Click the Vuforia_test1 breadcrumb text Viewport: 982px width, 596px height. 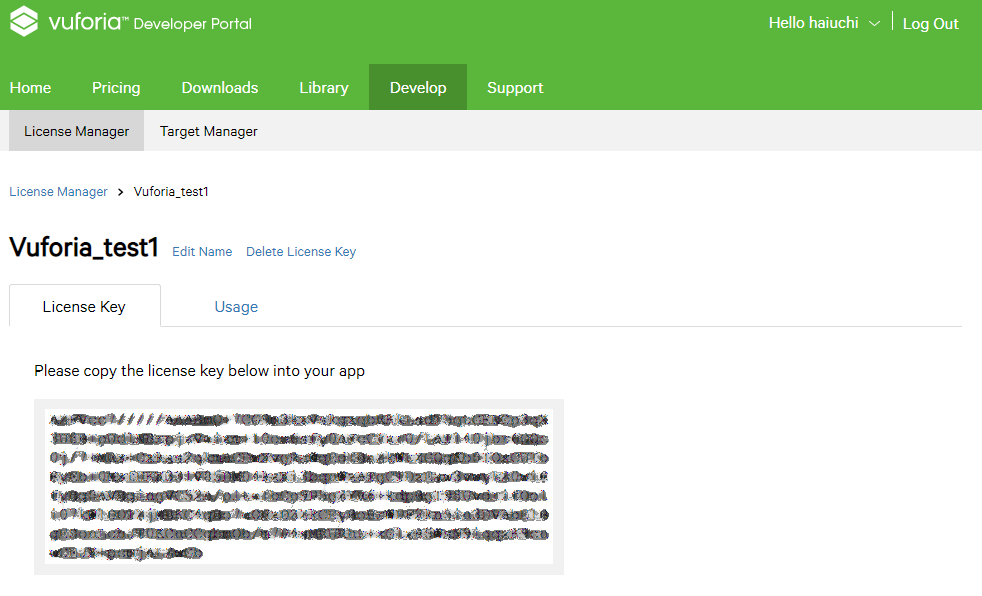(171, 192)
